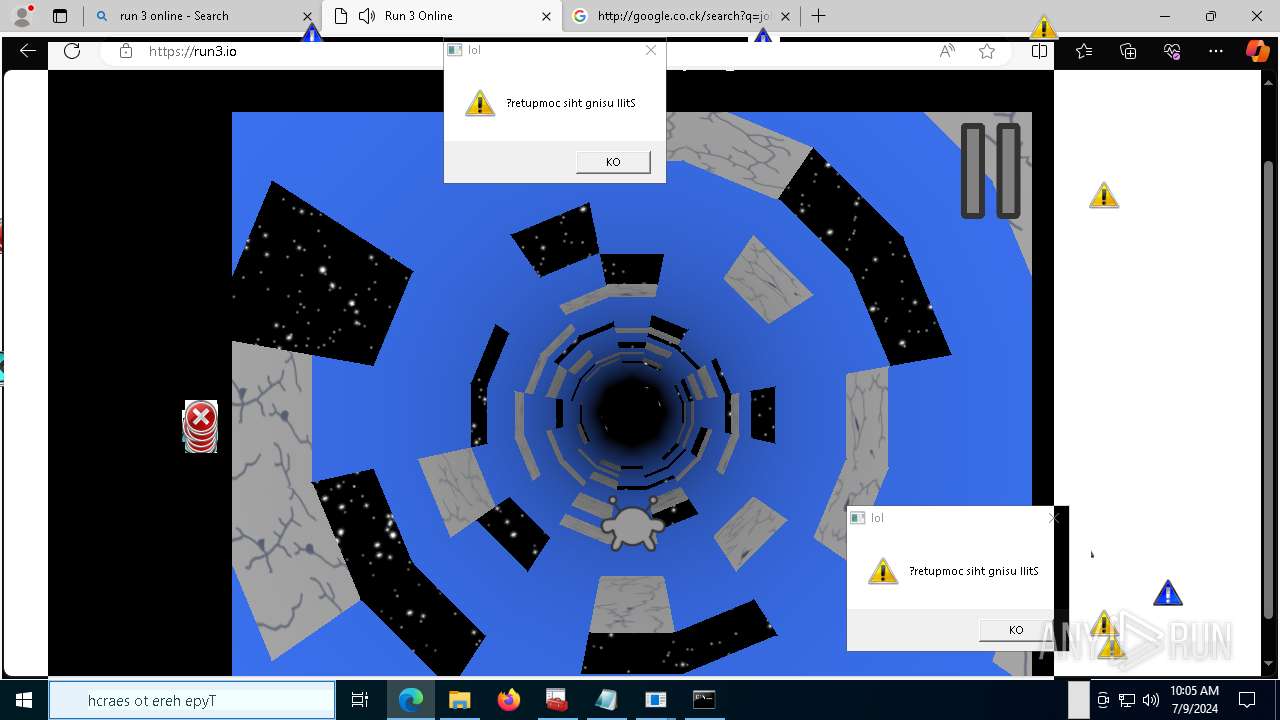Close the run 3 online - Search tab
Image resolution: width=1280 pixels, height=720 pixels.
[307, 16]
